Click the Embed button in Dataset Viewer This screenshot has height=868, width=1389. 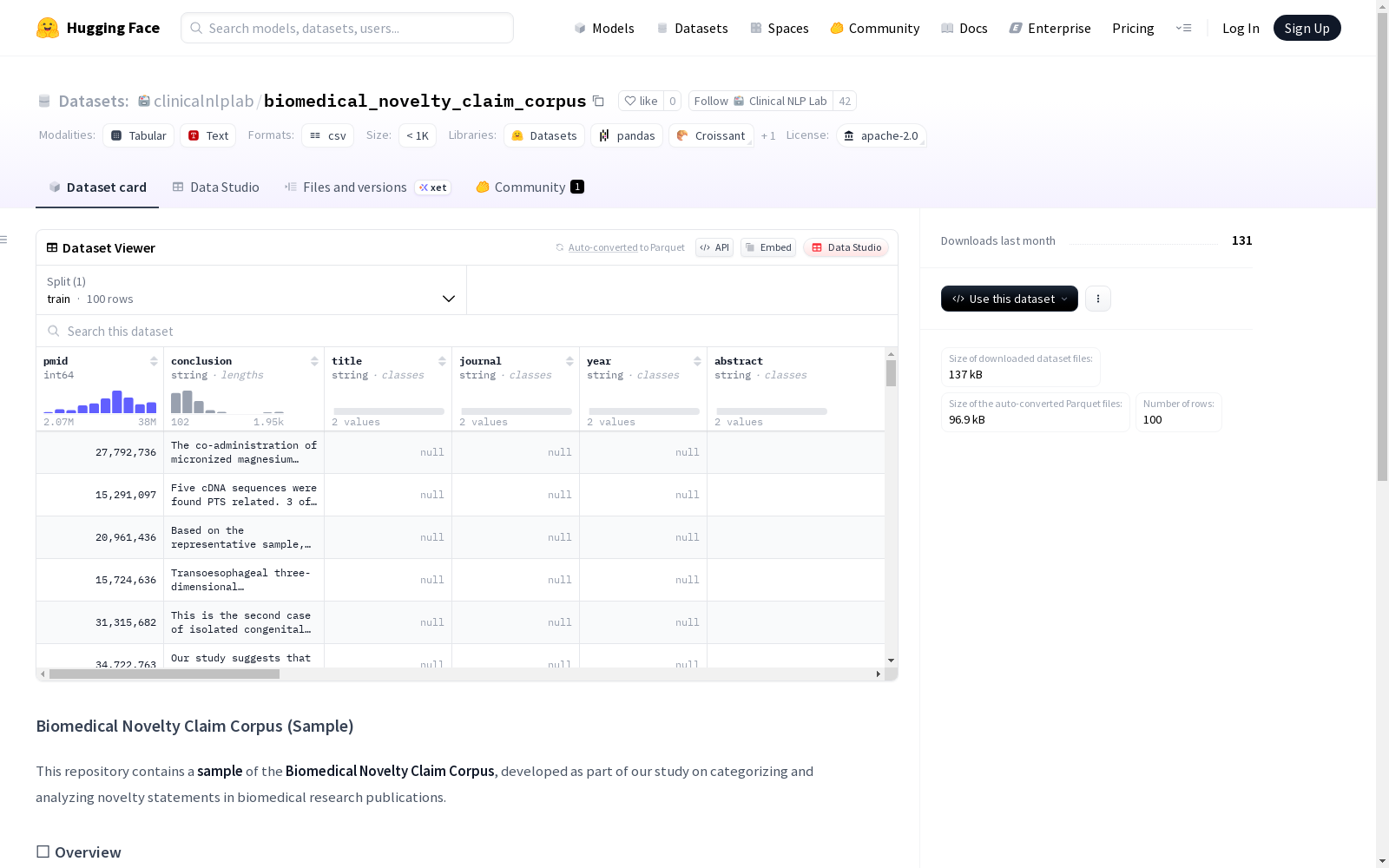[x=768, y=247]
